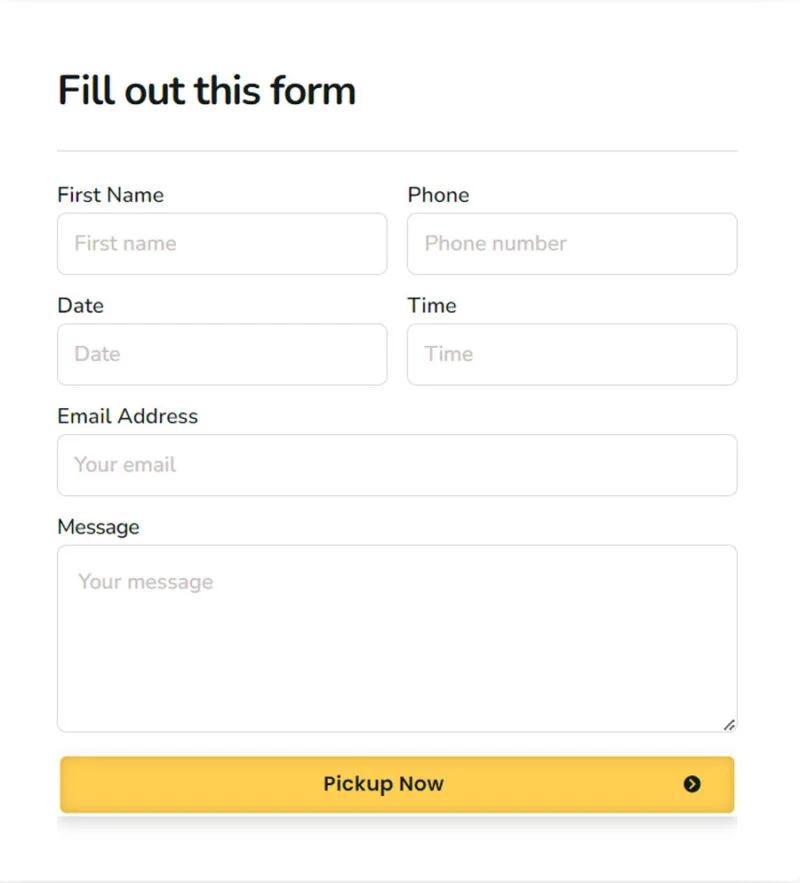Focus the Phone number input field
The image size is (800, 883).
click(572, 244)
